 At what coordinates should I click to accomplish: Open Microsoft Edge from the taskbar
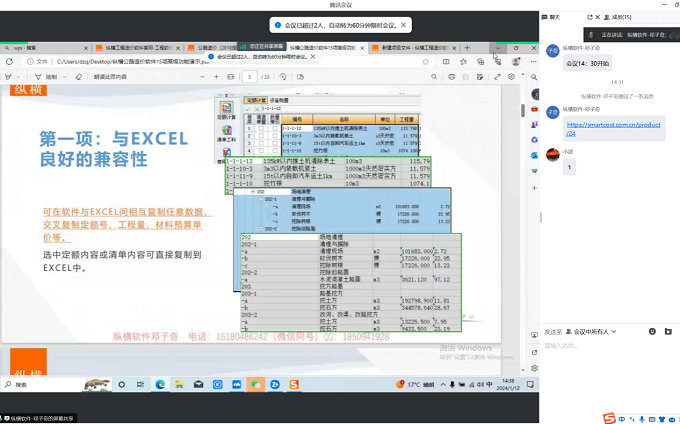pos(160,384)
